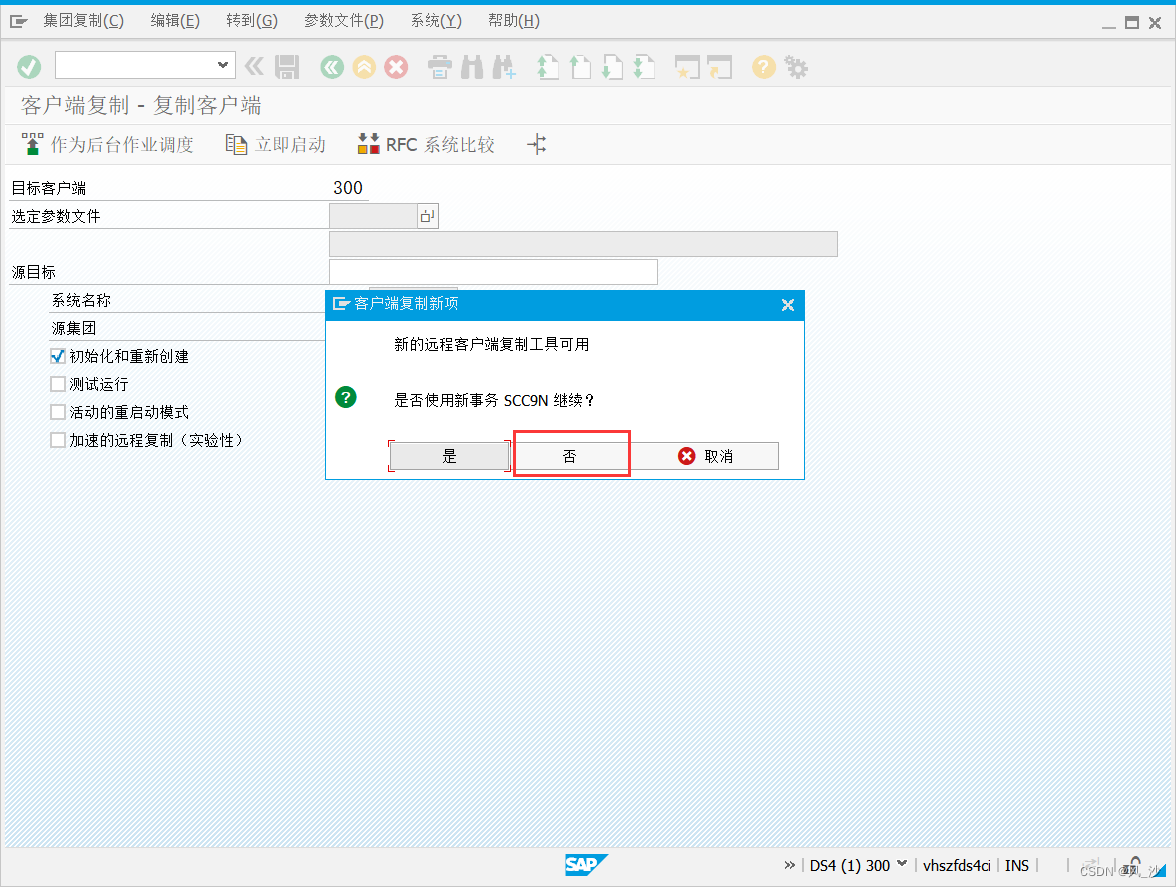Open the 系统(Y) menu
Image resolution: width=1176 pixels, height=887 pixels.
click(x=436, y=21)
